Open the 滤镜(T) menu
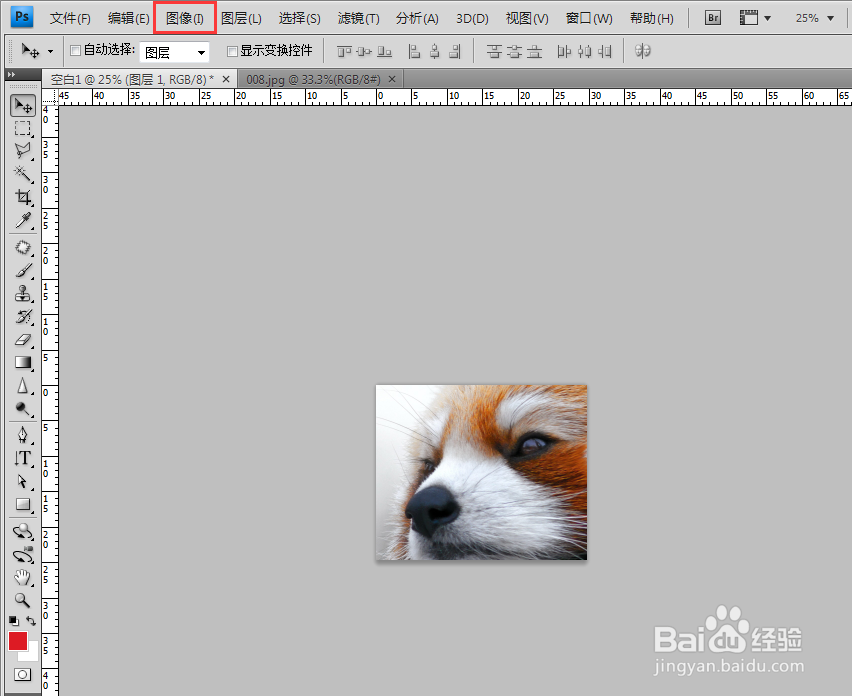Image resolution: width=852 pixels, height=696 pixels. coord(359,18)
